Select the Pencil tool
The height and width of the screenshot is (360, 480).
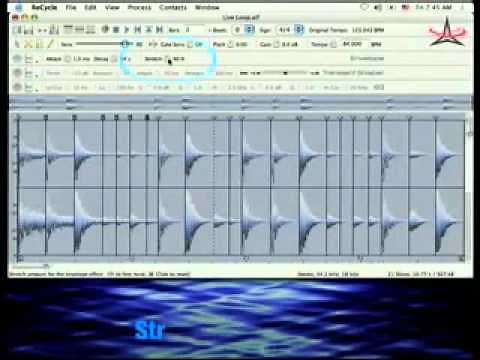[x=50, y=44]
